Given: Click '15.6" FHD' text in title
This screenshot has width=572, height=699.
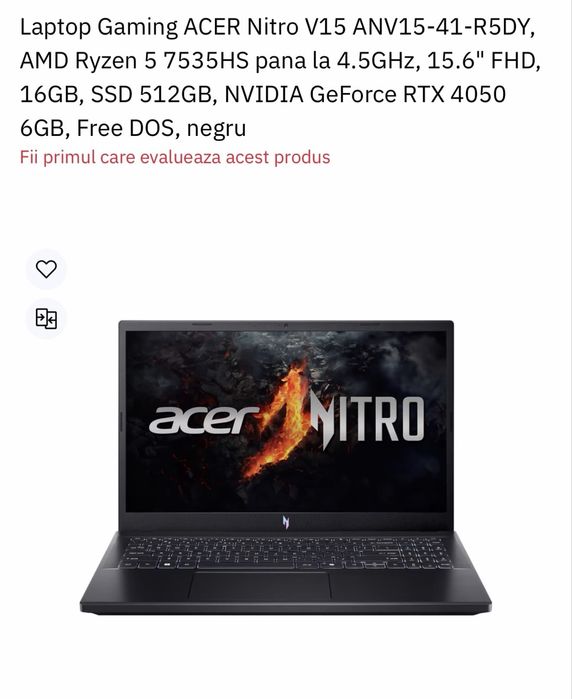Looking at the screenshot, I should click(481, 61).
